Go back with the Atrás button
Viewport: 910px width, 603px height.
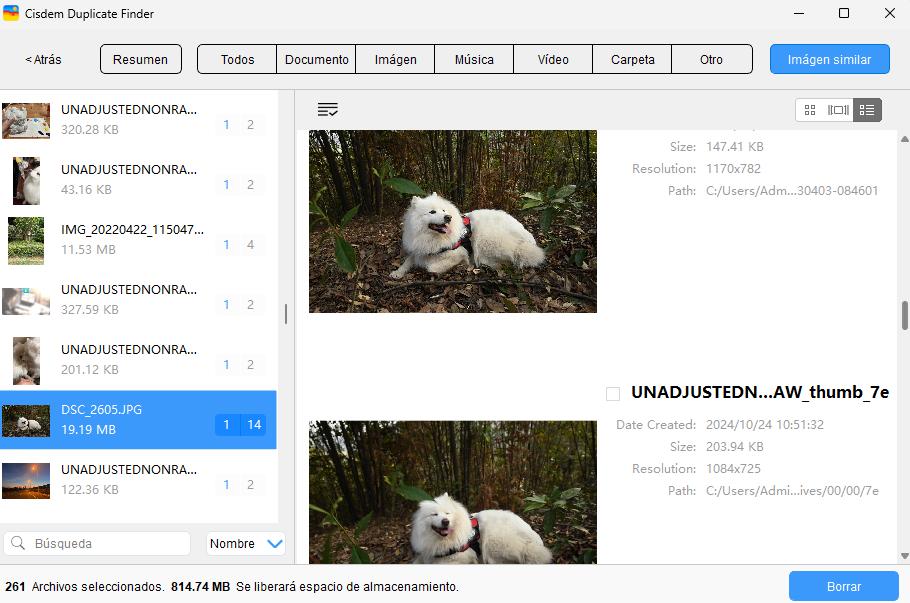[43, 60]
